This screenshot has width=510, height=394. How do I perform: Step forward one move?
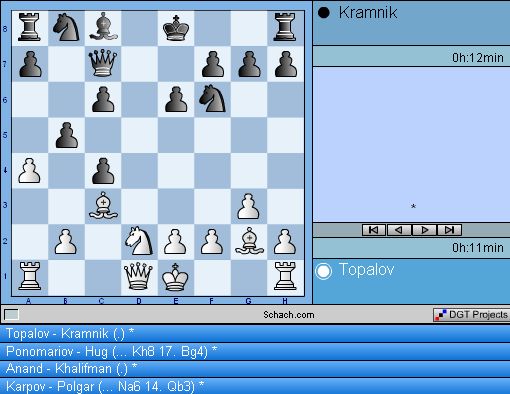[424, 230]
